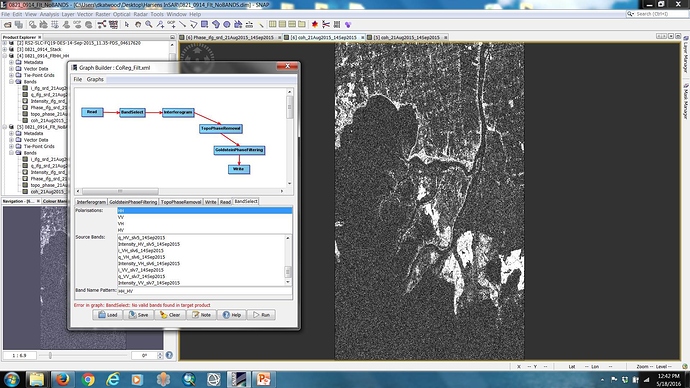Screen dimensions: 690x388
Task: Select the draw line tool
Action: coord(182,25)
